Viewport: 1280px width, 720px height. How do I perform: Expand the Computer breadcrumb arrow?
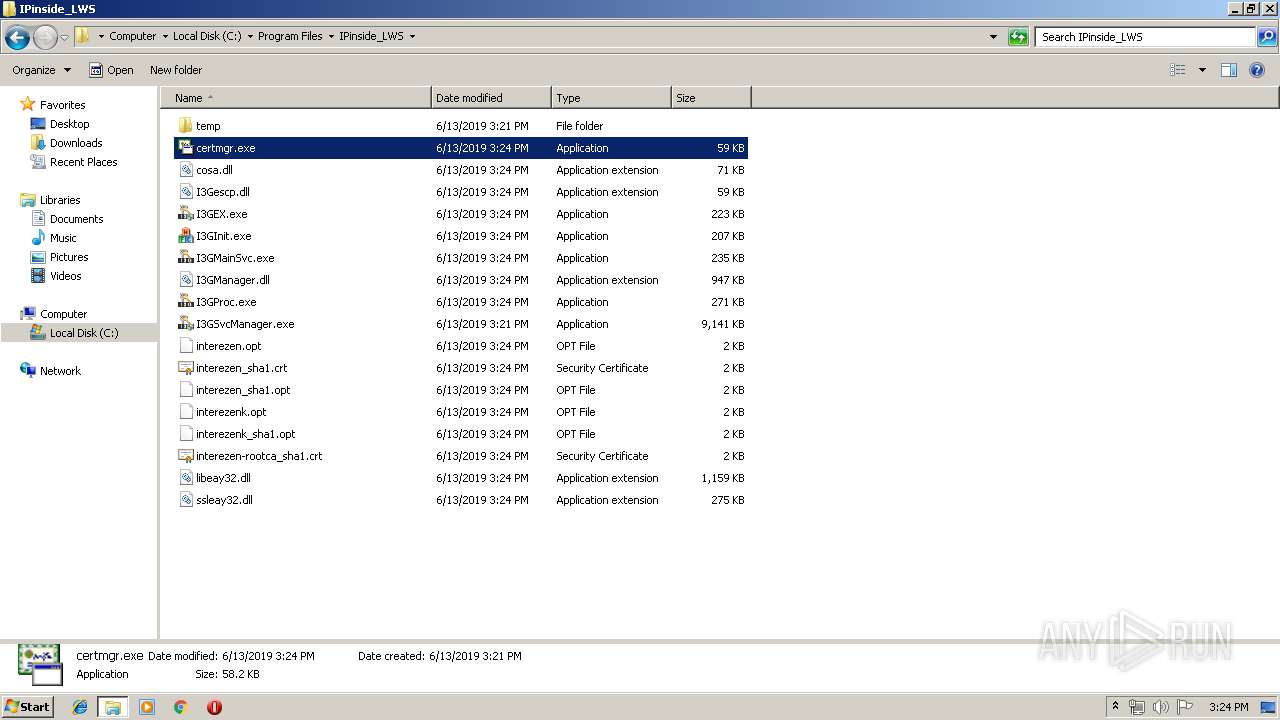coord(165,36)
